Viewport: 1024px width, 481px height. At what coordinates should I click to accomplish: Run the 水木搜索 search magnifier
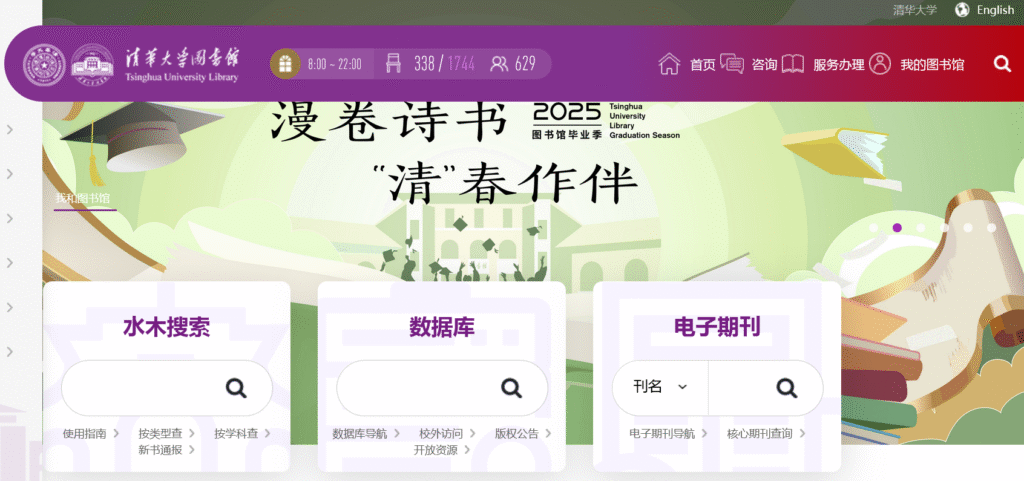[x=236, y=388]
